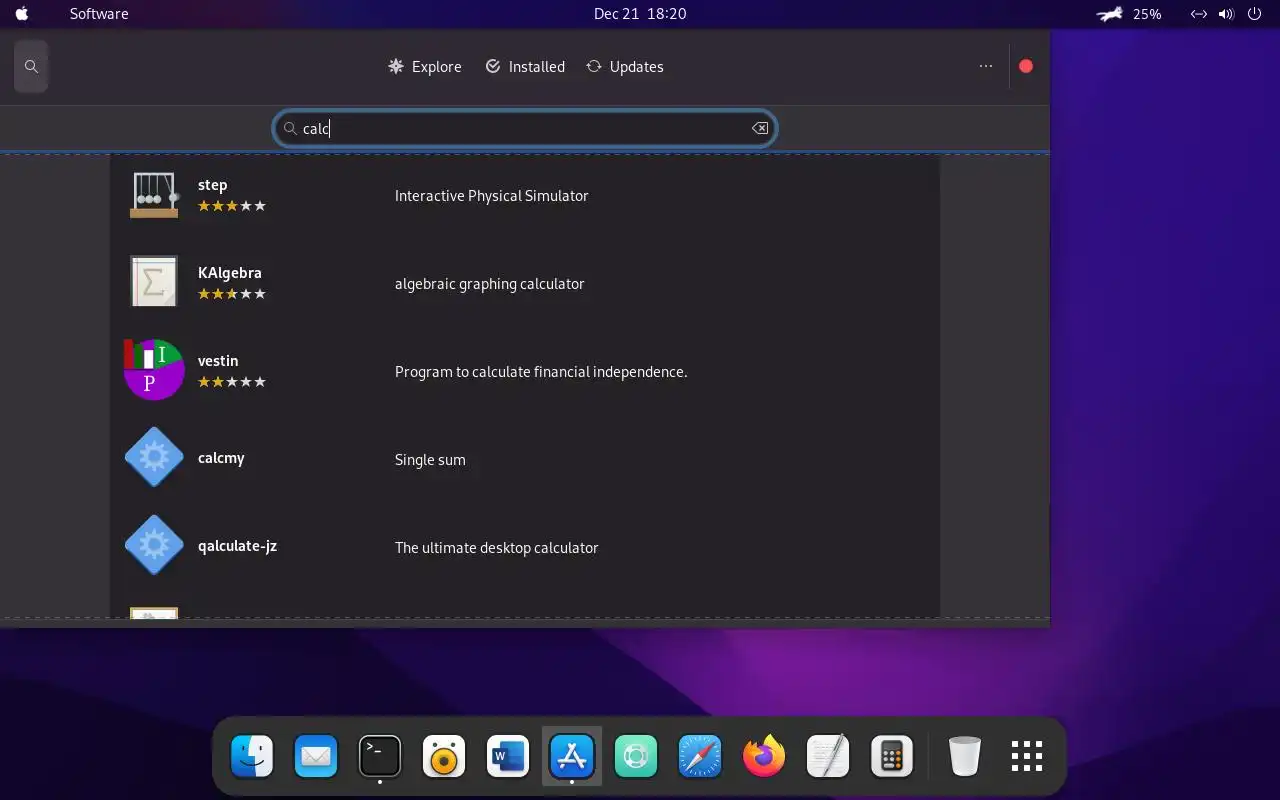Select the vestin app name
Image resolution: width=1280 pixels, height=800 pixels.
(218, 361)
